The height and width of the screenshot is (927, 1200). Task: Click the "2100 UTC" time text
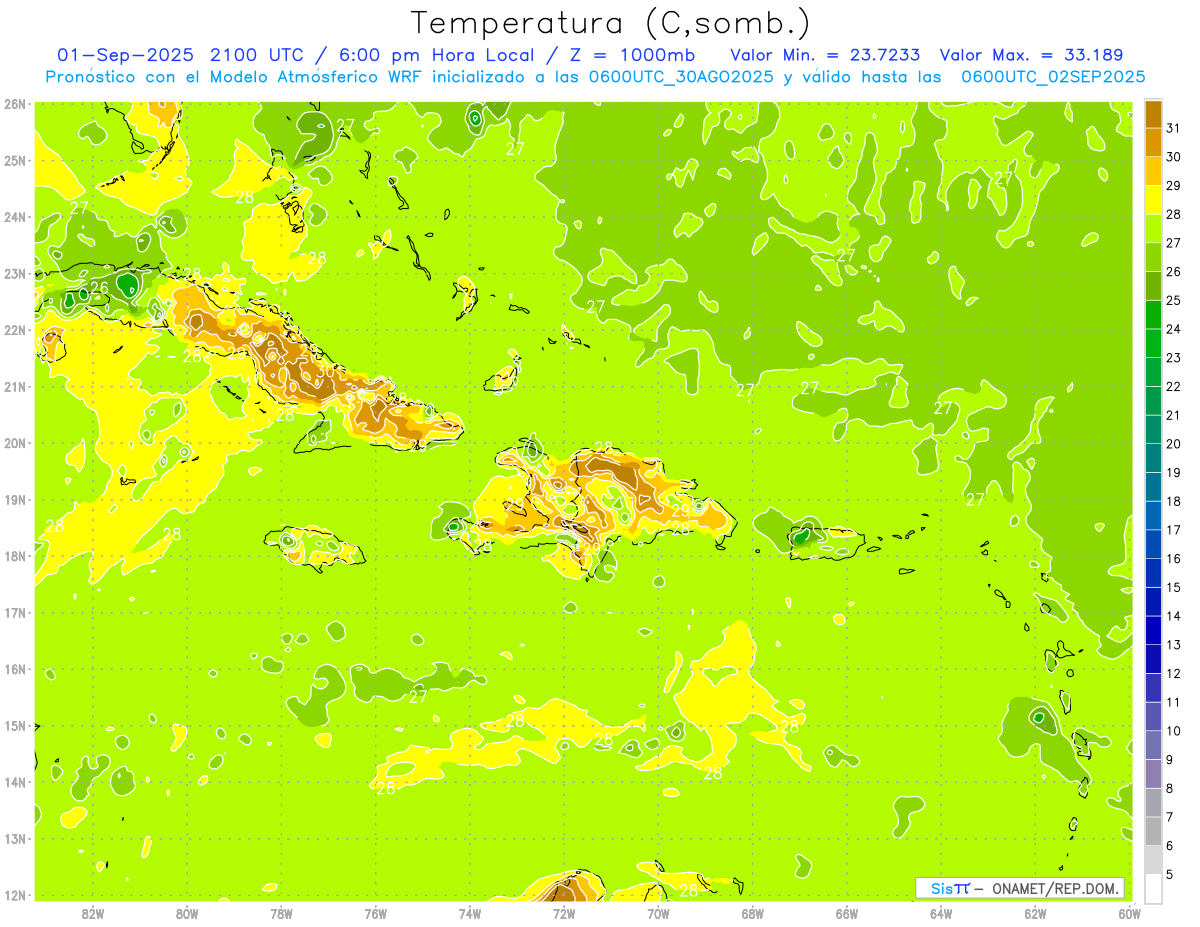point(256,55)
